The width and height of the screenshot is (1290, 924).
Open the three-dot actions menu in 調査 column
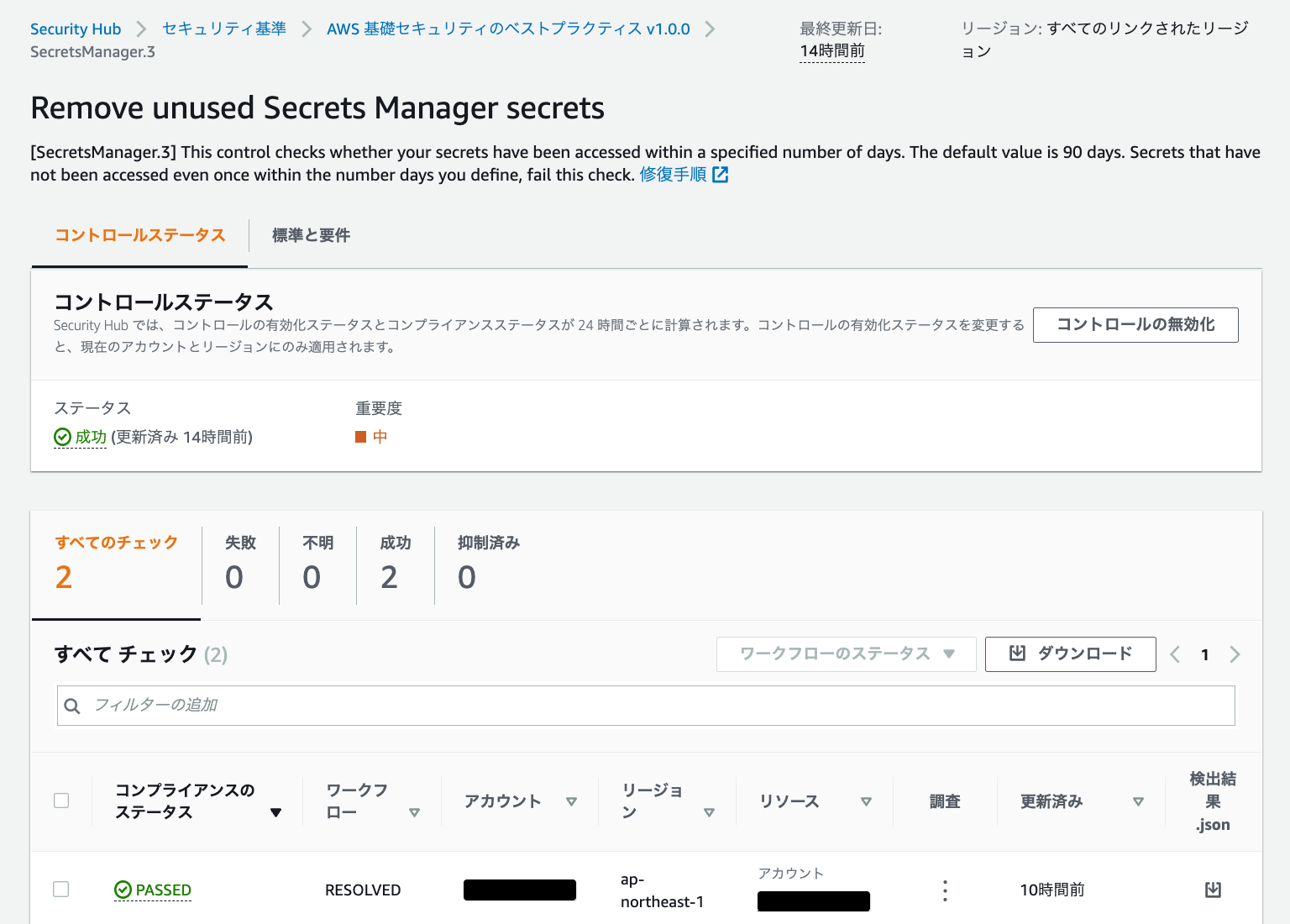coord(945,890)
